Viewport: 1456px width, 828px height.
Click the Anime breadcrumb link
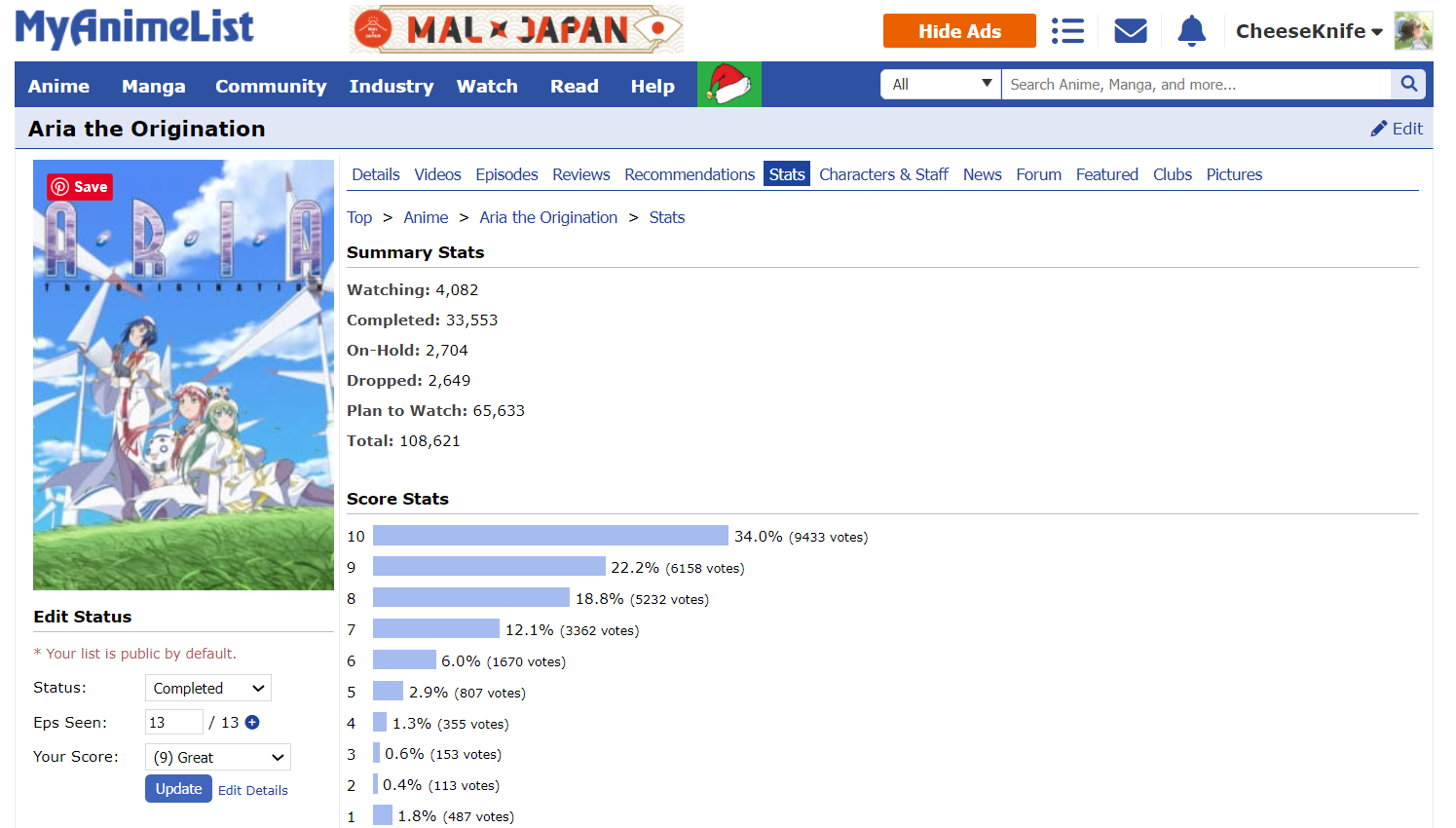(x=426, y=217)
